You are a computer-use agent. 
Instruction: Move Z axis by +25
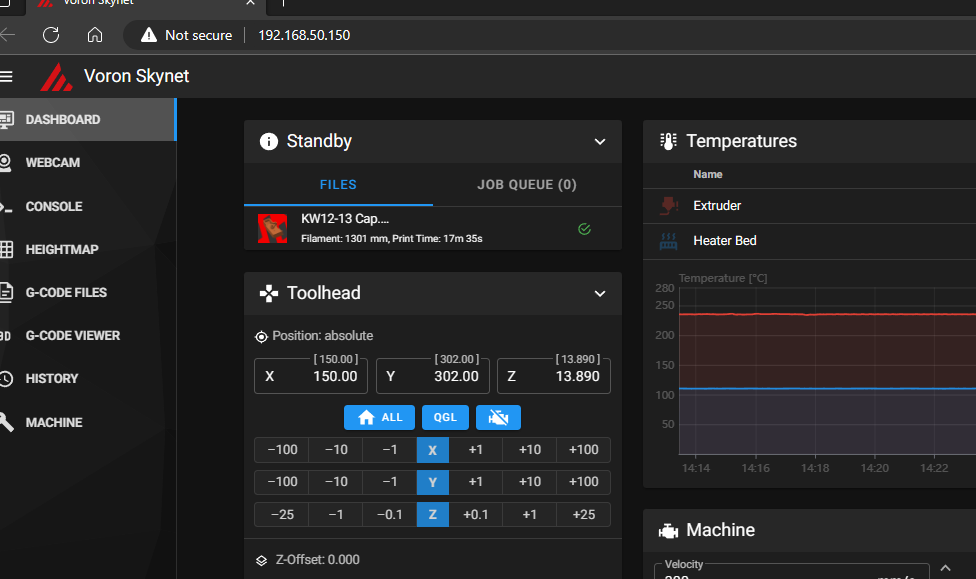(584, 514)
